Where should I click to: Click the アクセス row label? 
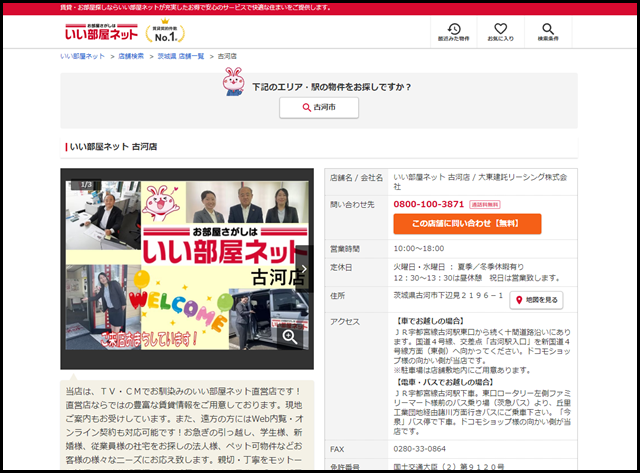tap(345, 322)
